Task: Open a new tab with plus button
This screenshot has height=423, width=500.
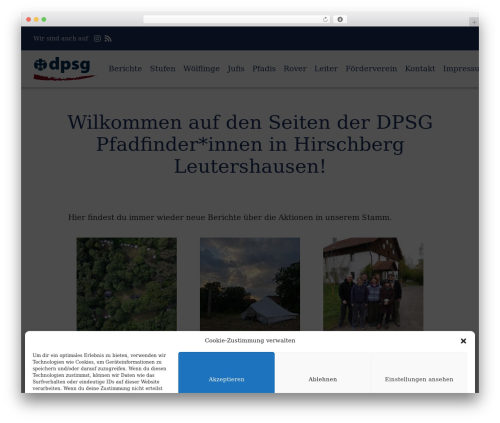Action: pyautogui.click(x=474, y=22)
